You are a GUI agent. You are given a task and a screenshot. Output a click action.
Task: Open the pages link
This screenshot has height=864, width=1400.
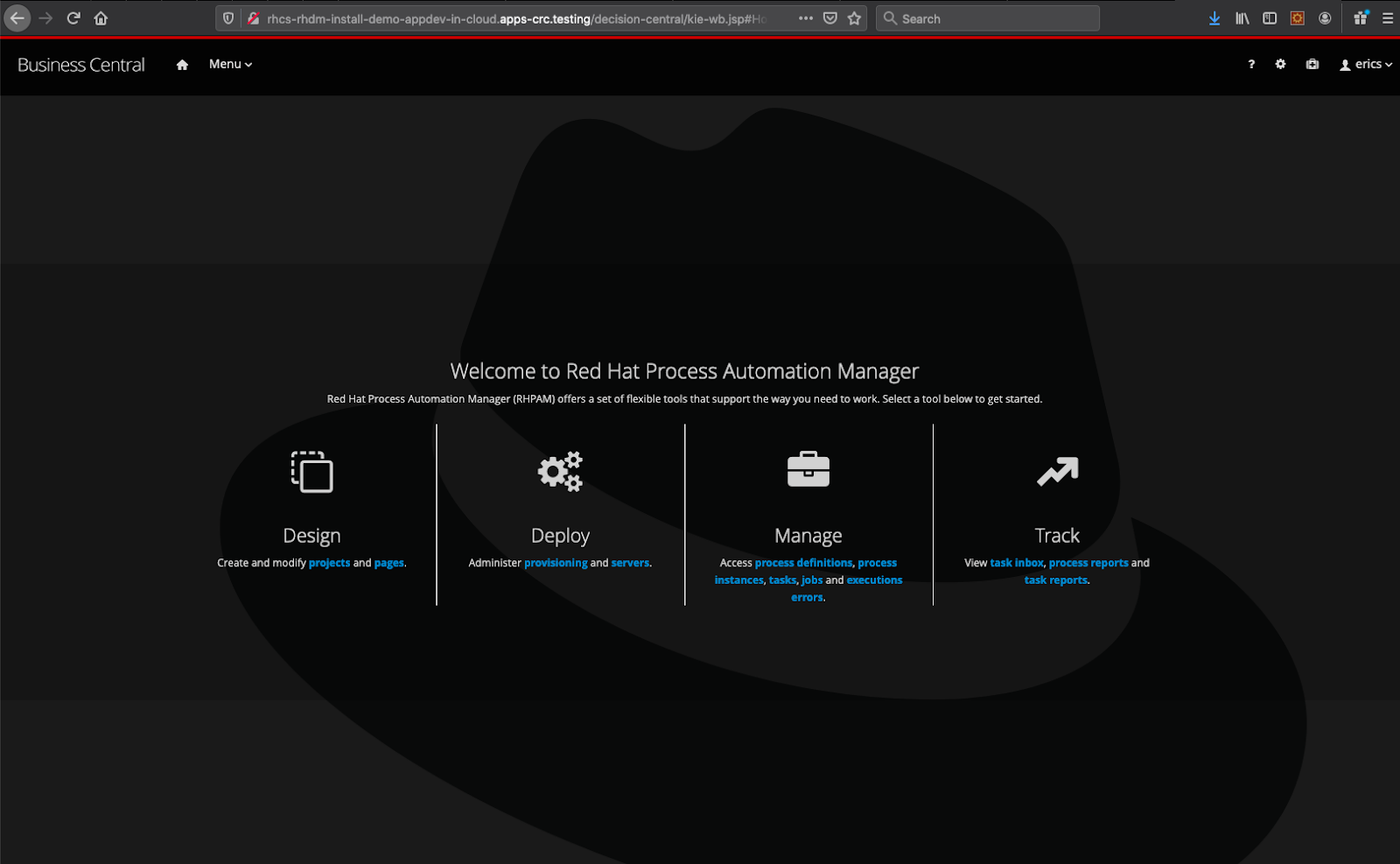click(x=389, y=563)
